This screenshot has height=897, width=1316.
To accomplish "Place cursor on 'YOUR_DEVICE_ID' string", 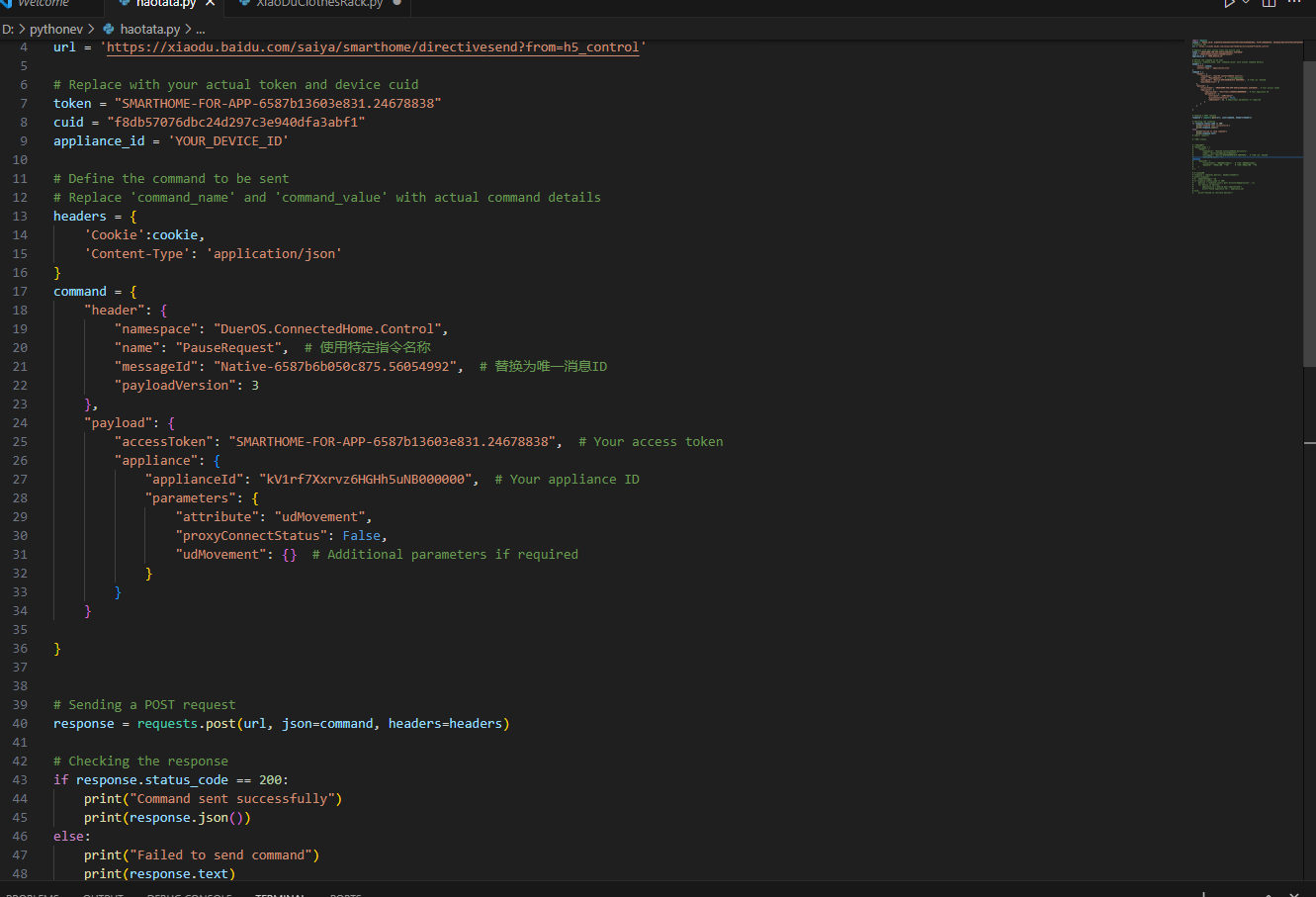I will click(227, 140).
